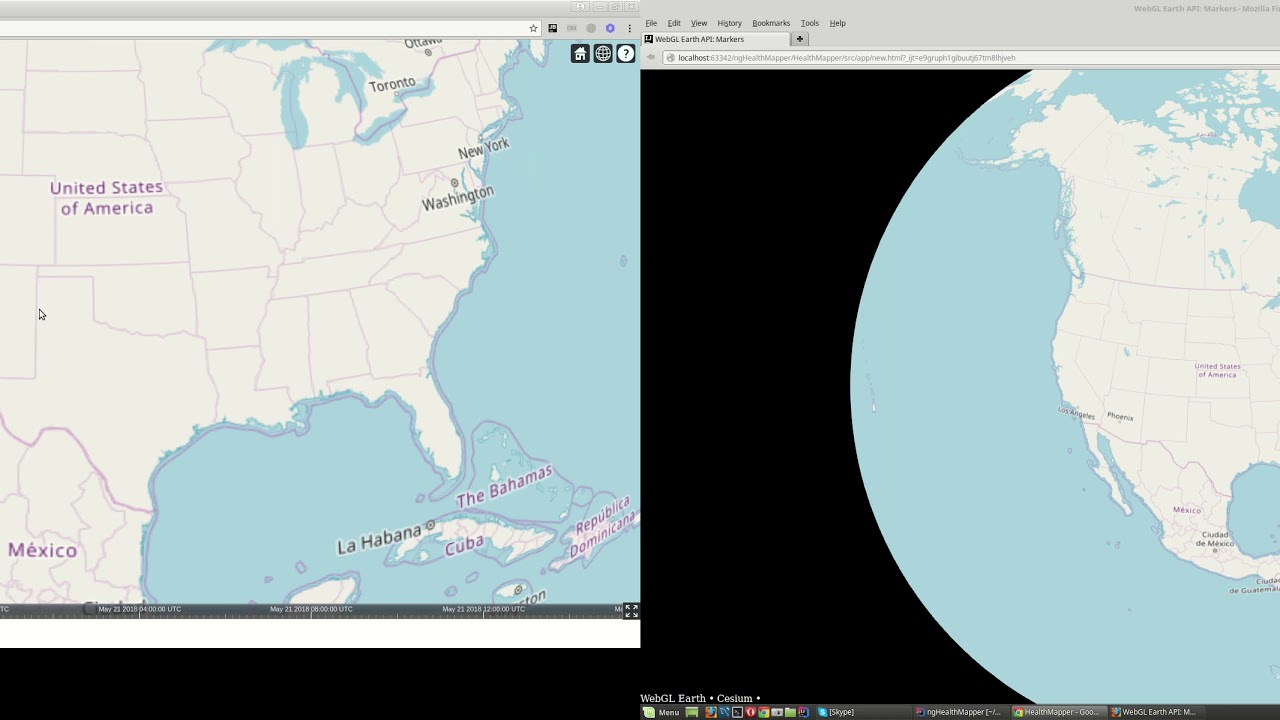Click the Chrome address bar field

(x=270, y=28)
